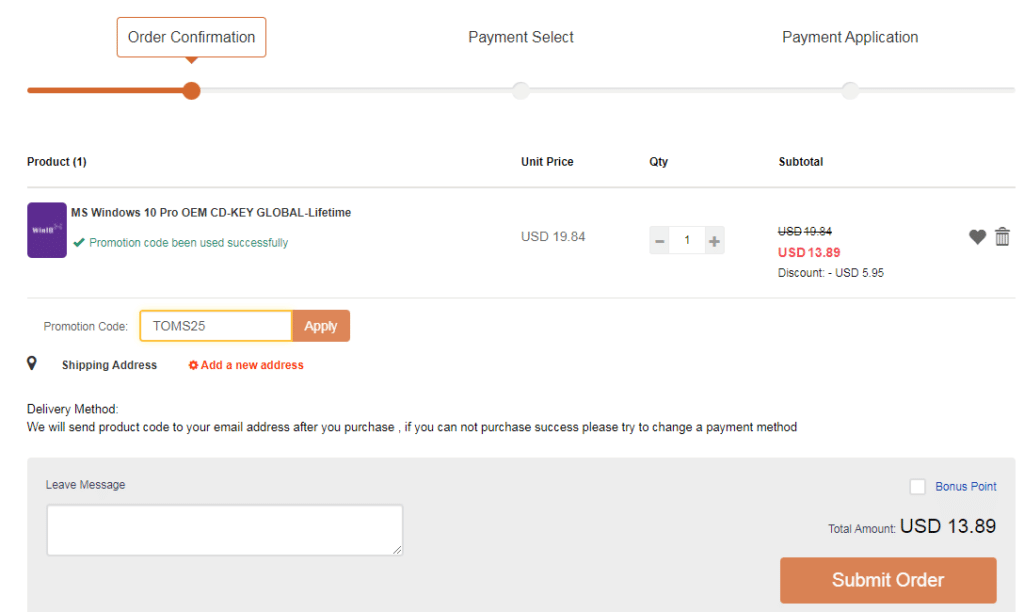Click the Total Amount USD 13.89 value

click(x=948, y=526)
